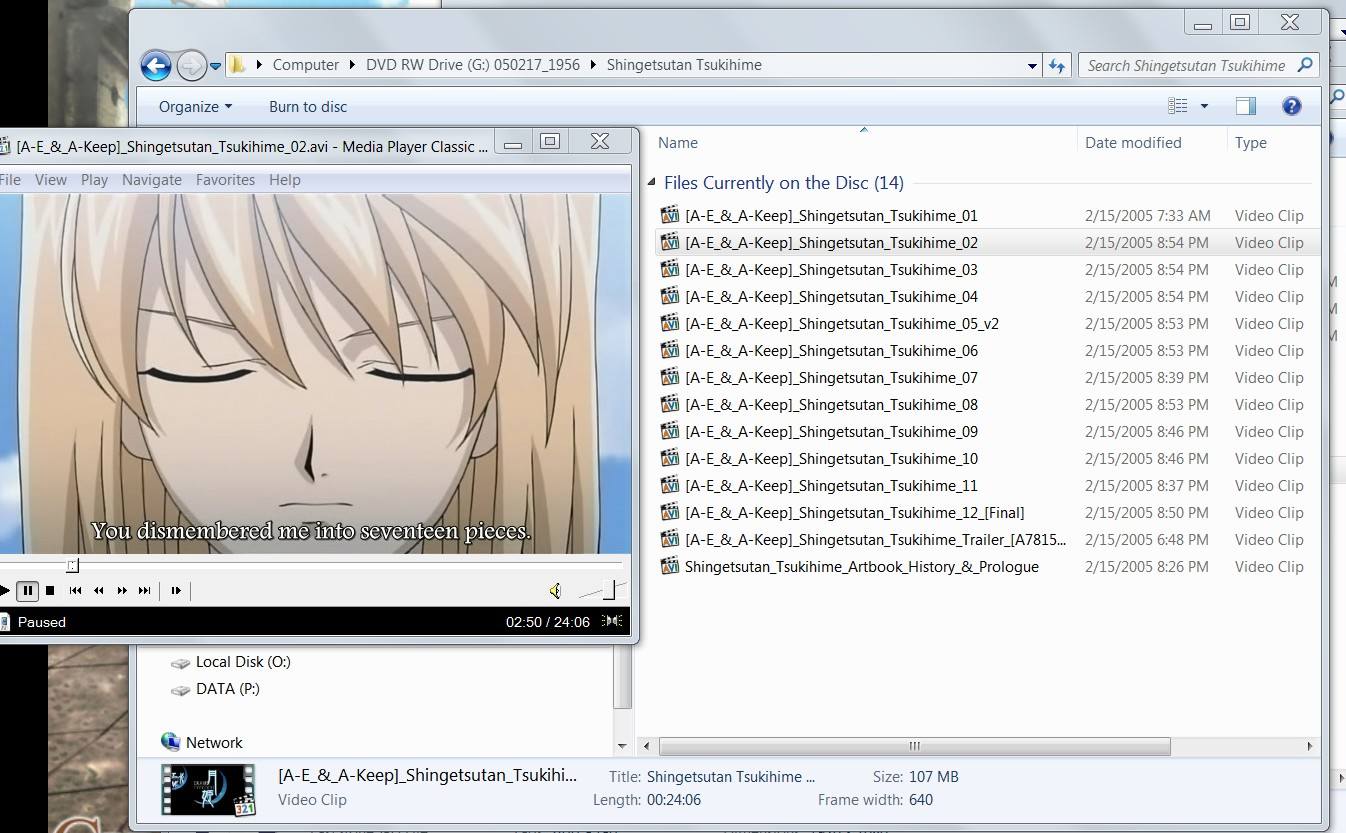Go back with the Explorer back arrow

pos(156,66)
